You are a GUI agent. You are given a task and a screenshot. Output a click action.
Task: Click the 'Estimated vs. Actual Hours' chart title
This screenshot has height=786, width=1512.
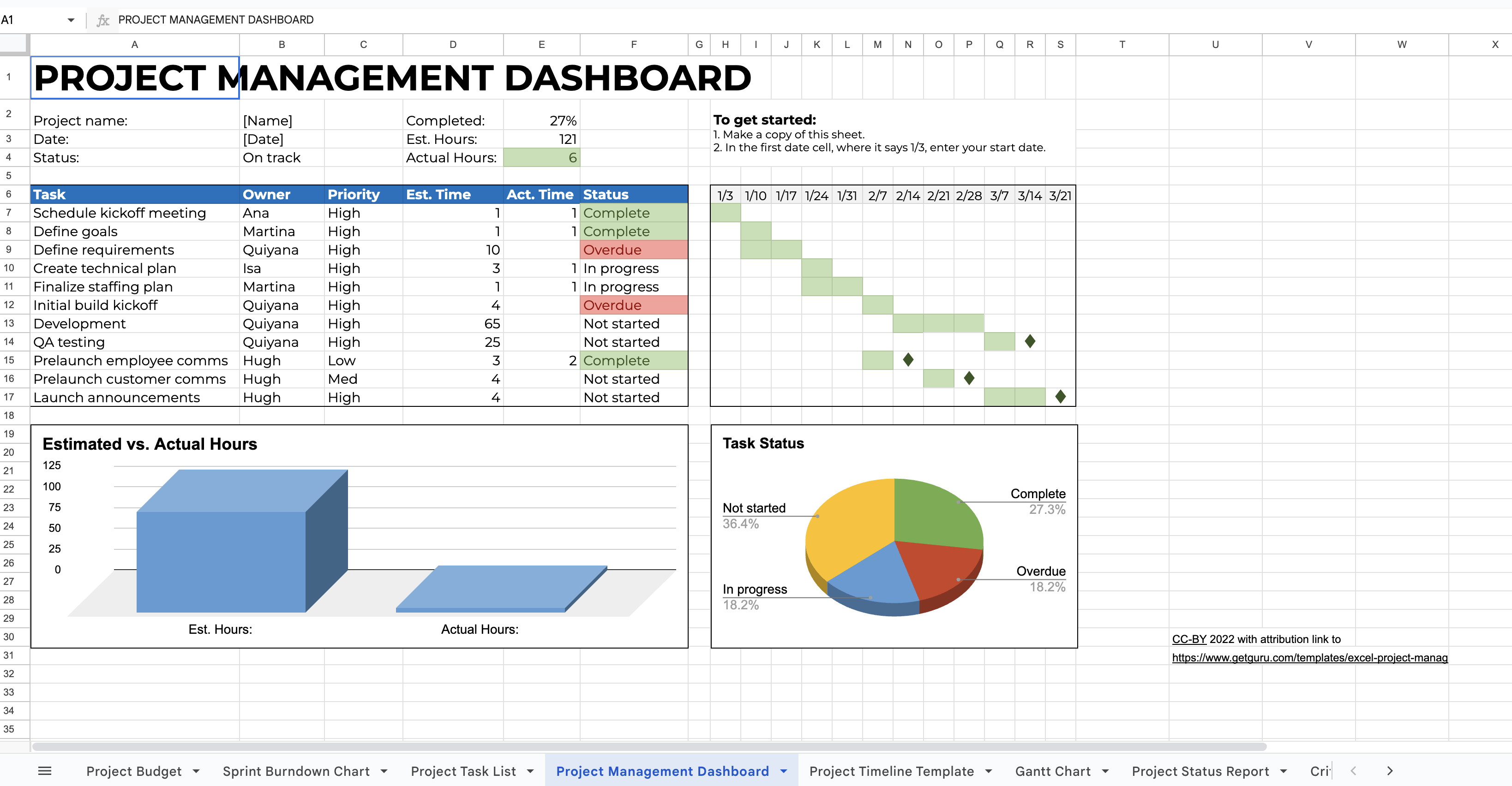[x=150, y=444]
